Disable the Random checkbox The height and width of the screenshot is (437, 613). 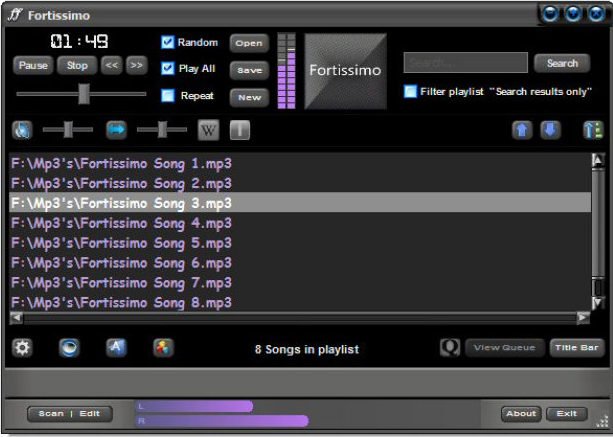point(168,43)
